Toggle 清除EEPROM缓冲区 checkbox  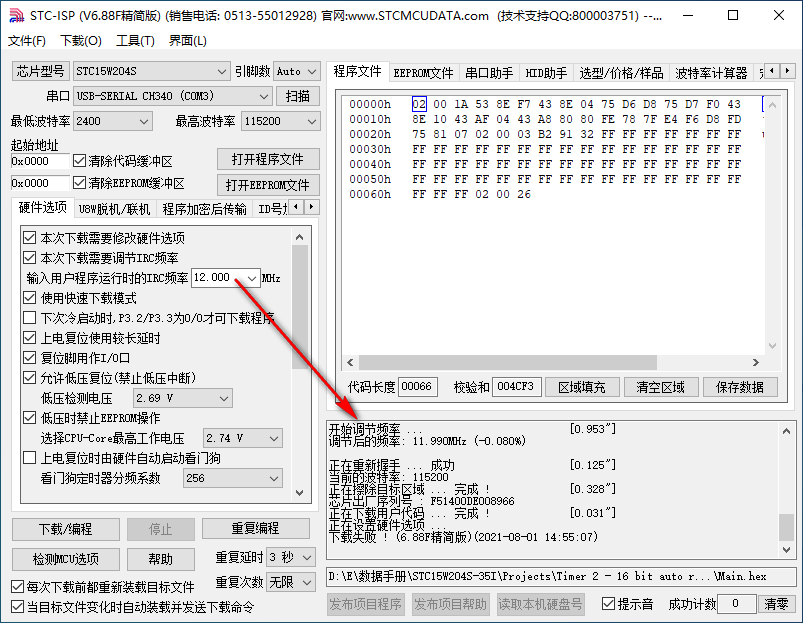[x=79, y=183]
